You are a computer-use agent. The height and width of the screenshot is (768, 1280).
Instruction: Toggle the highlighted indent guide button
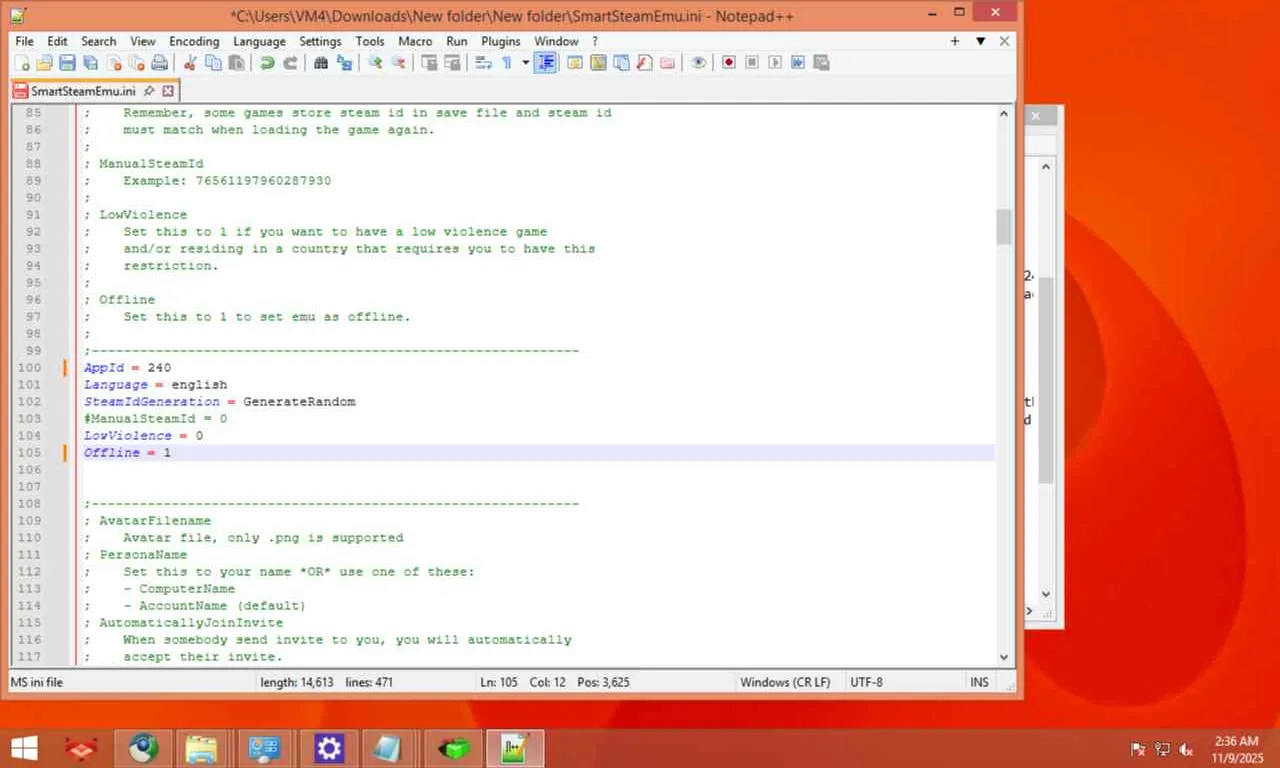[545, 63]
